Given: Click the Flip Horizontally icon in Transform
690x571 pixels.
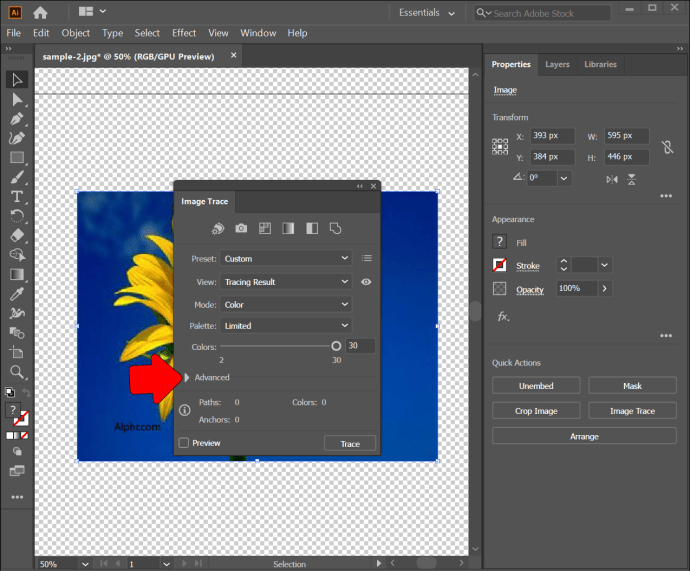Looking at the screenshot, I should pos(612,178).
